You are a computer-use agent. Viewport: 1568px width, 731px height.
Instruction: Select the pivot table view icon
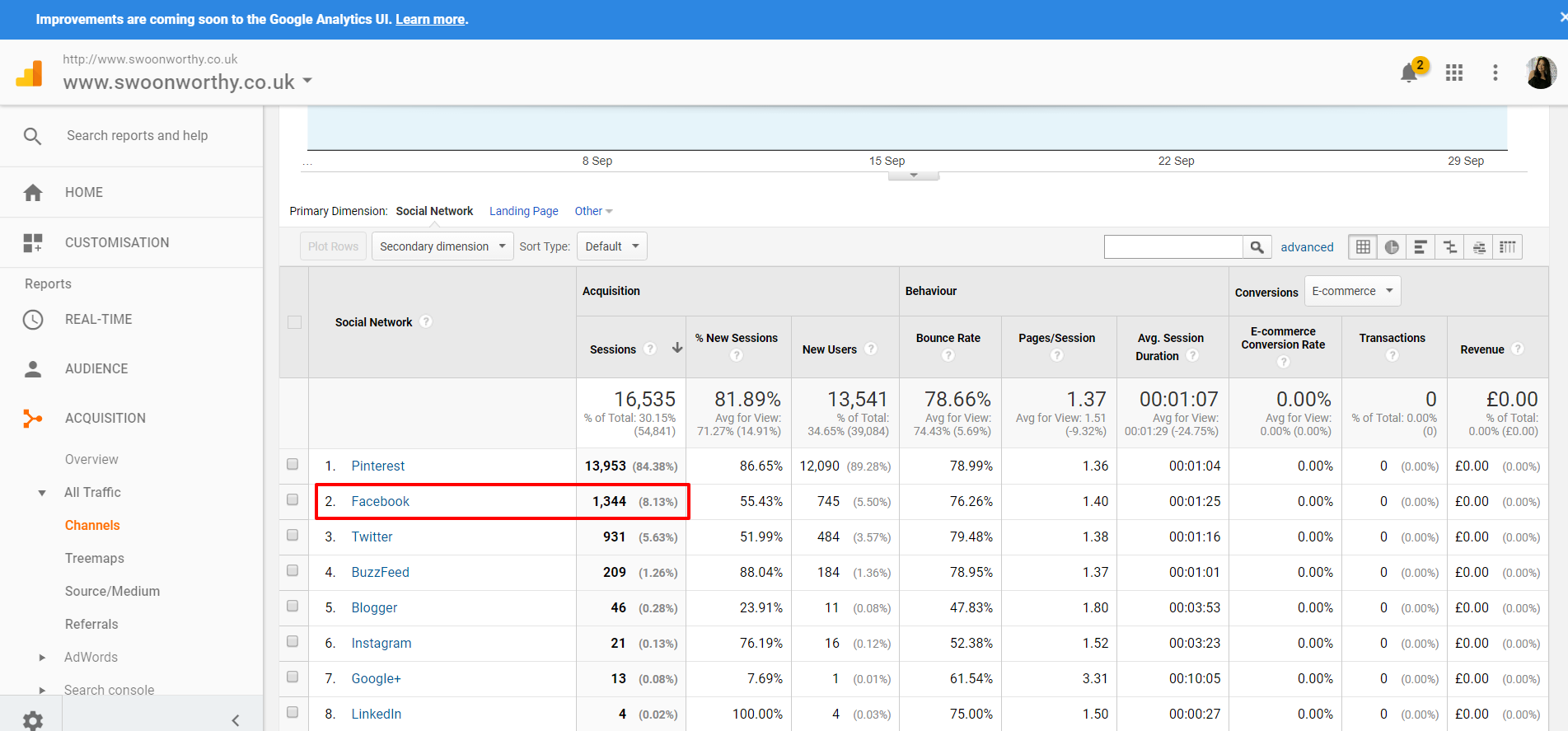pos(1507,247)
